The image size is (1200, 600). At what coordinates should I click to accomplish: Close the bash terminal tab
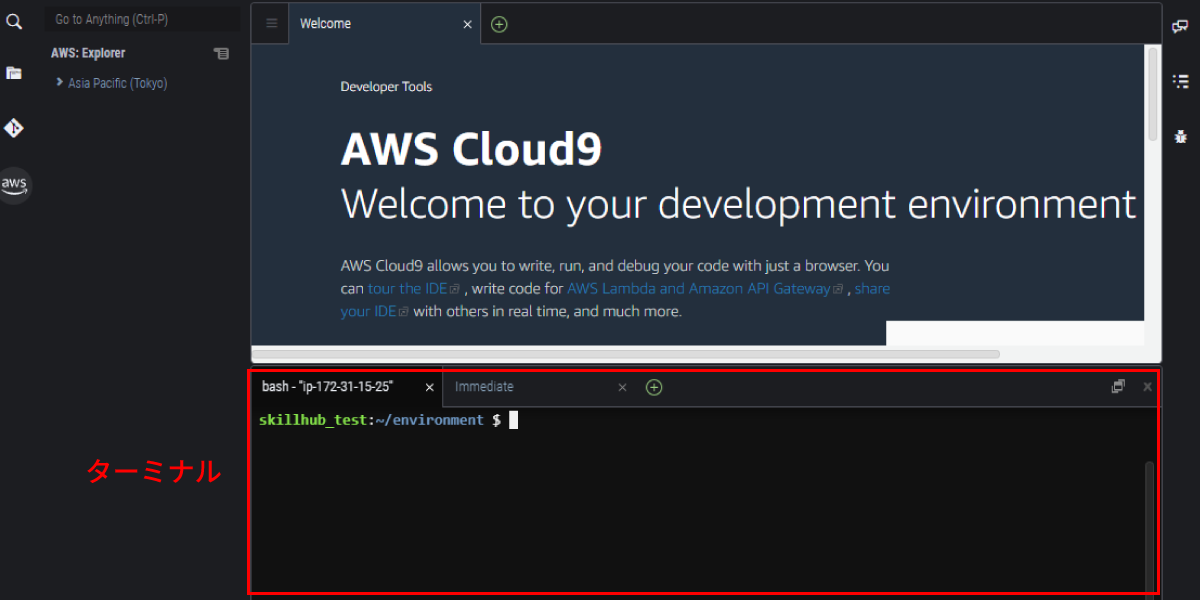click(430, 387)
